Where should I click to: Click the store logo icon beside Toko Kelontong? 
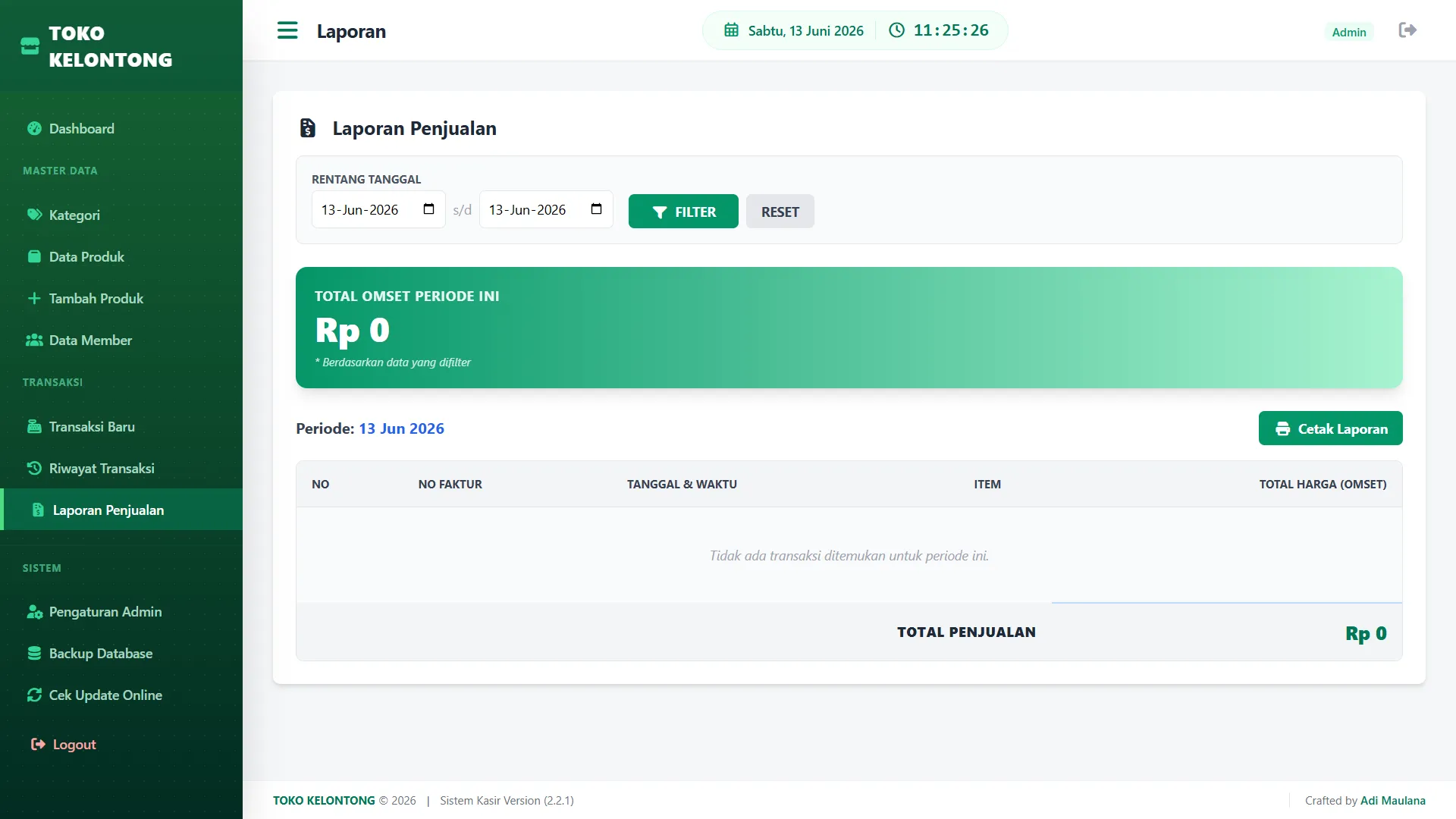pos(30,46)
